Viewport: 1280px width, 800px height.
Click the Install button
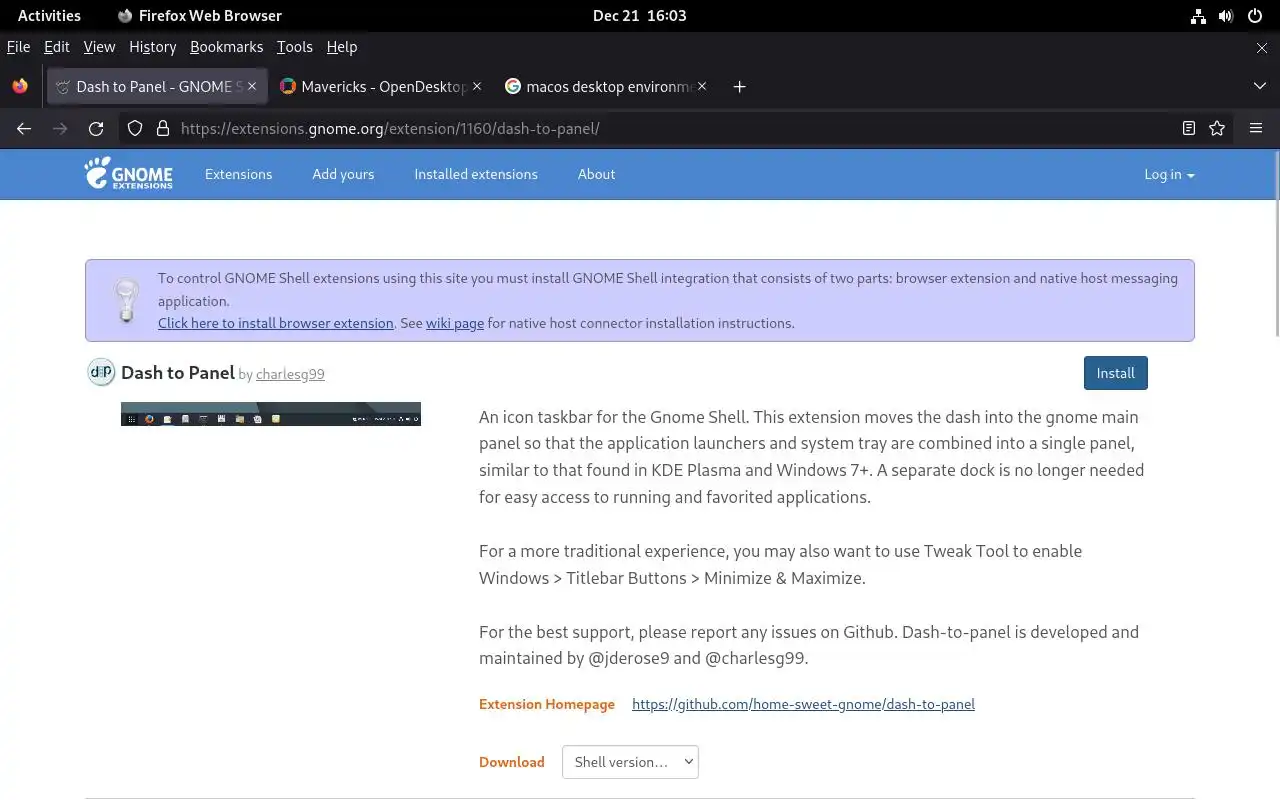click(x=1115, y=373)
